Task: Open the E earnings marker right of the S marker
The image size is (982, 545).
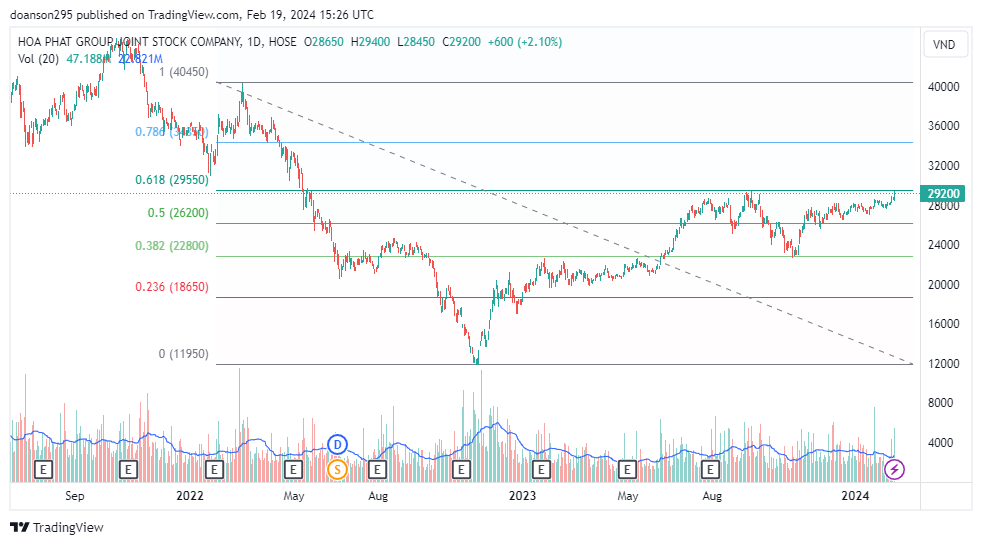Action: pyautogui.click(x=377, y=469)
